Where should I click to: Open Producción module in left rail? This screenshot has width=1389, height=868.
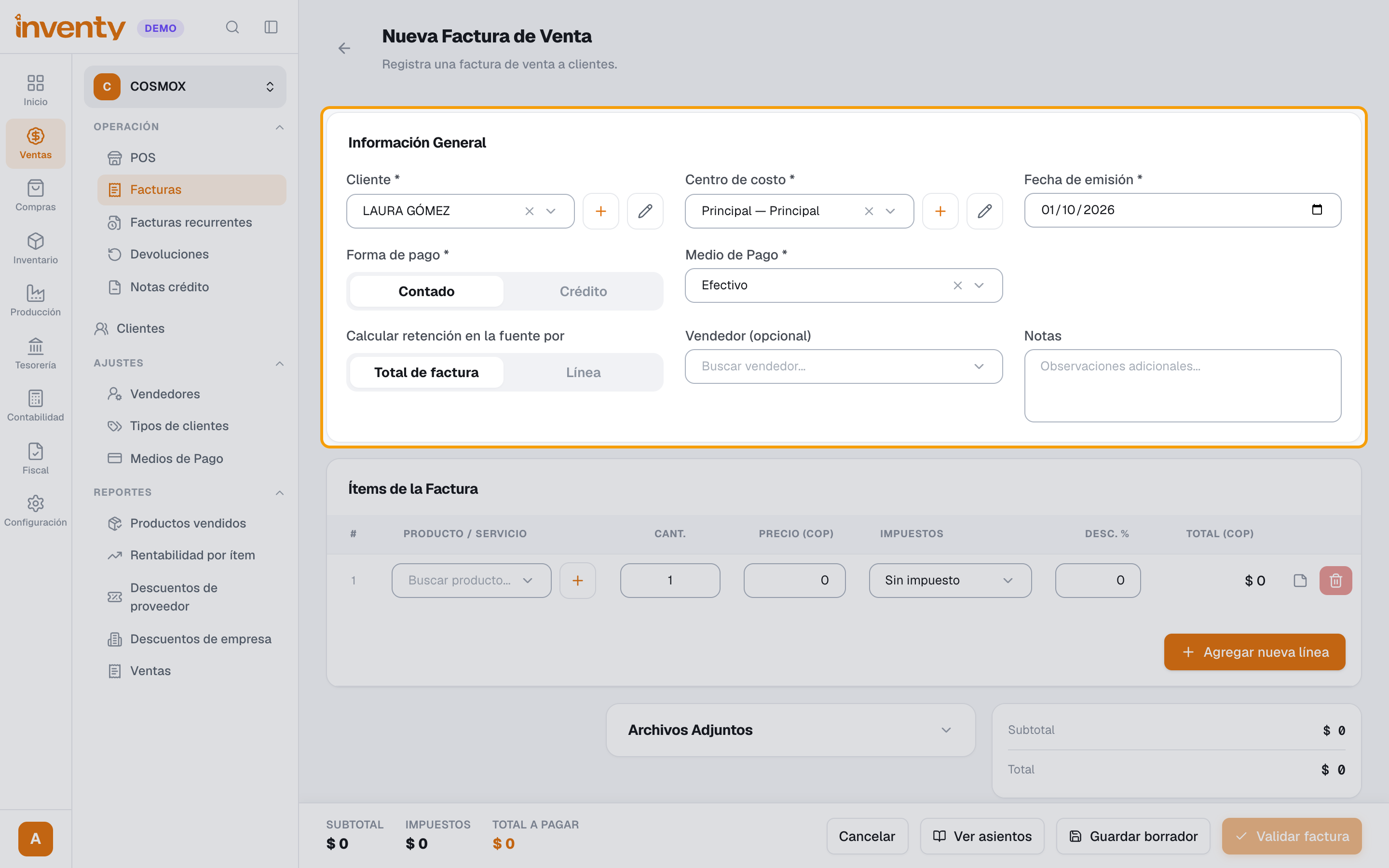tap(36, 300)
